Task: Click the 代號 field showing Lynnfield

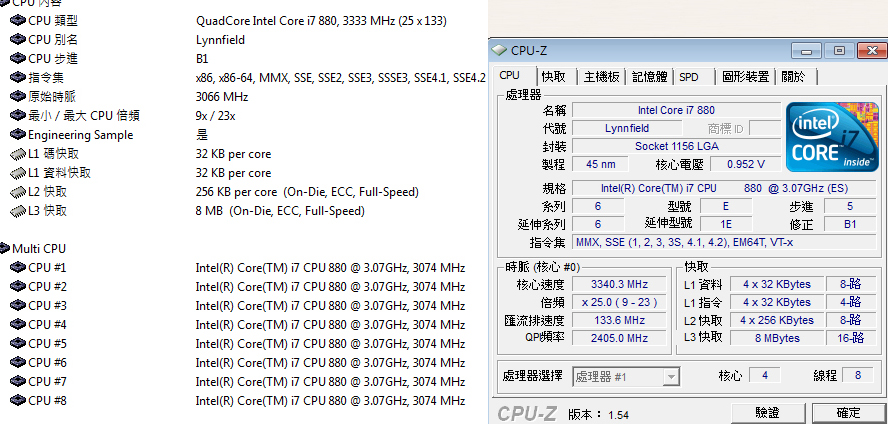Action: coord(627,129)
